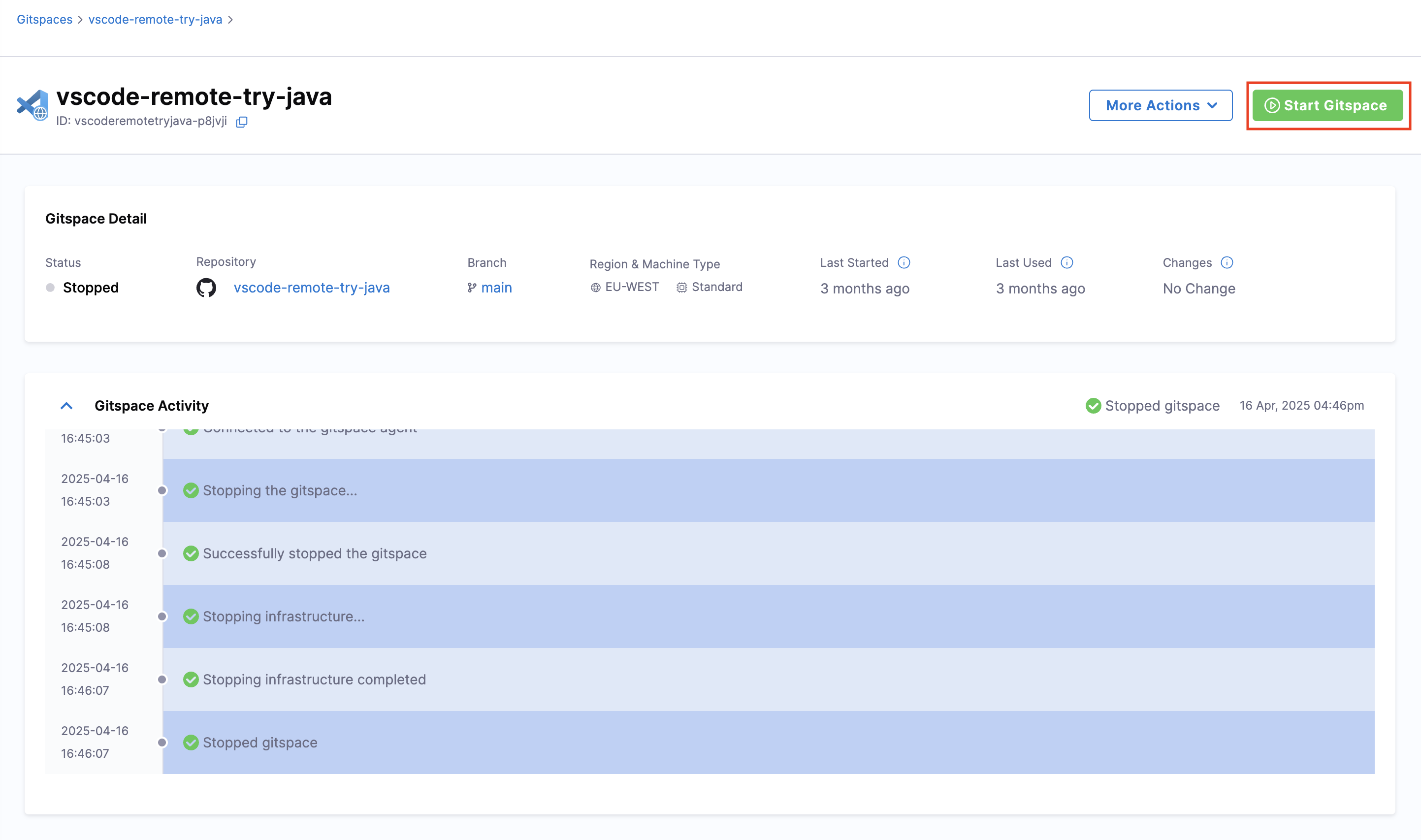Open the vscode-remote-try-java repository link
This screenshot has height=840, width=1421.
tap(311, 288)
